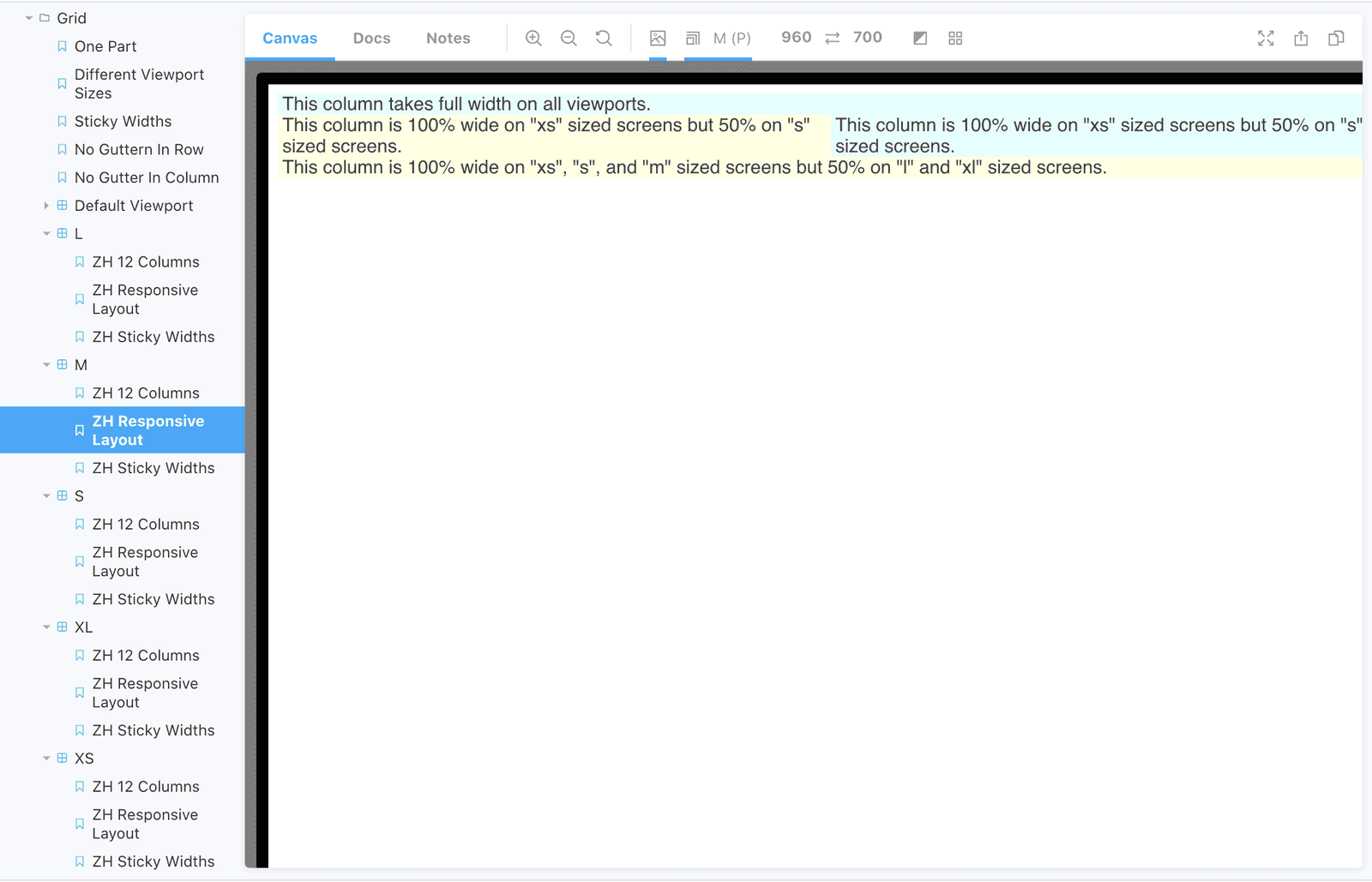Collapse the XL component group
This screenshot has width=1372, height=882.
click(46, 627)
